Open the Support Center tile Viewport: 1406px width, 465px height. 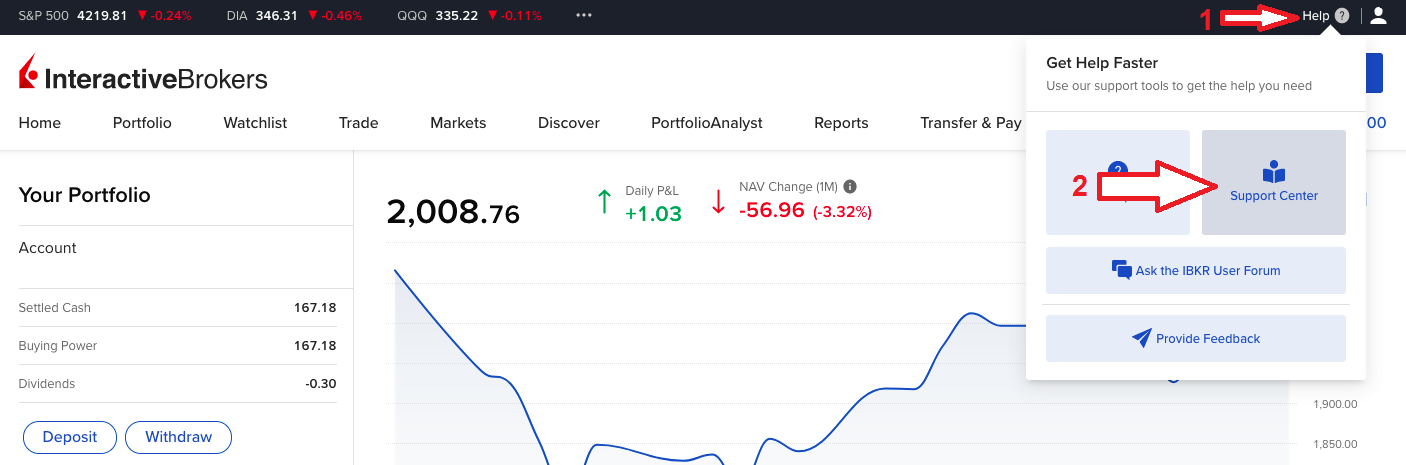tap(1274, 182)
